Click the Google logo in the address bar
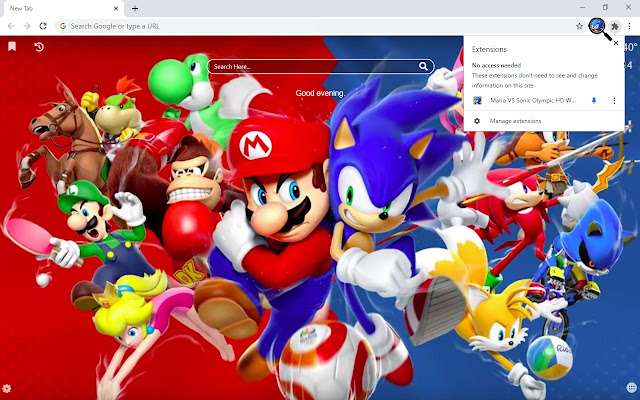This screenshot has width=640, height=400. coord(63,26)
